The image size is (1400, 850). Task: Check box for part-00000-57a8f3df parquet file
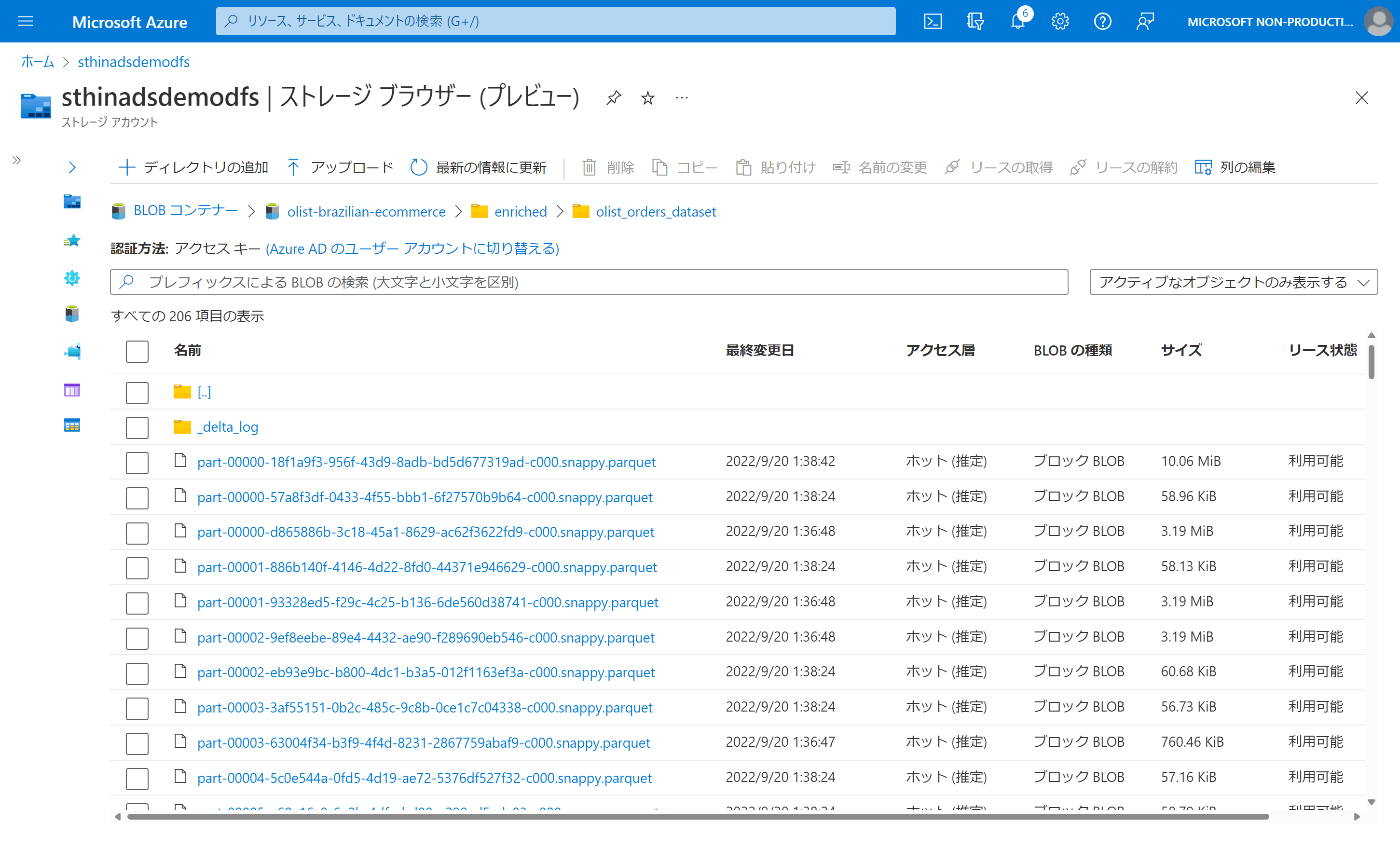(x=137, y=498)
